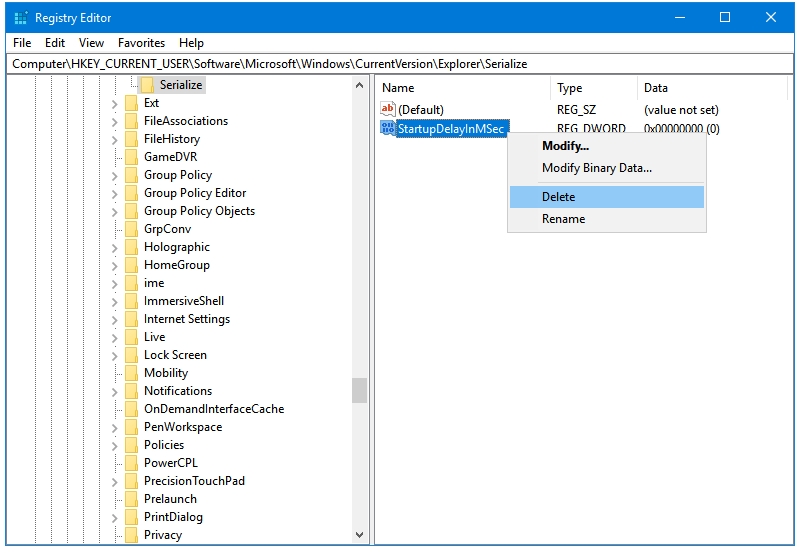The image size is (799, 553).
Task: Click the tree pane scroll down arrow
Action: [x=359, y=535]
